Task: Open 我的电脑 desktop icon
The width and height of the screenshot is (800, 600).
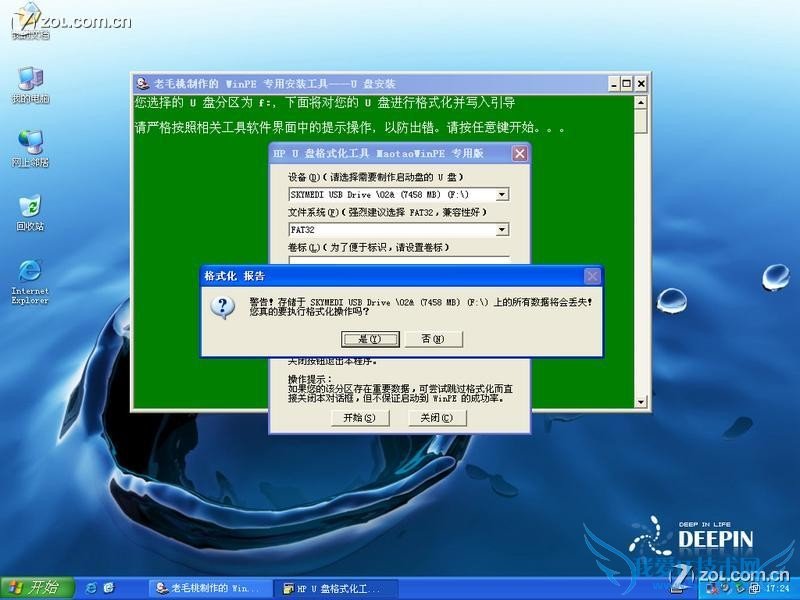Action: click(31, 85)
